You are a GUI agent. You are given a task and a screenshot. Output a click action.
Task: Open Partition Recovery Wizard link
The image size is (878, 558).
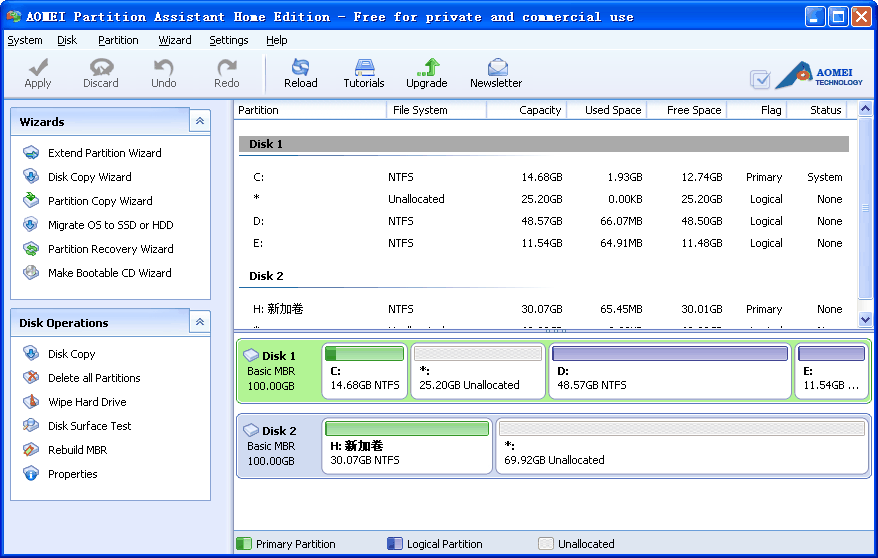click(111, 248)
